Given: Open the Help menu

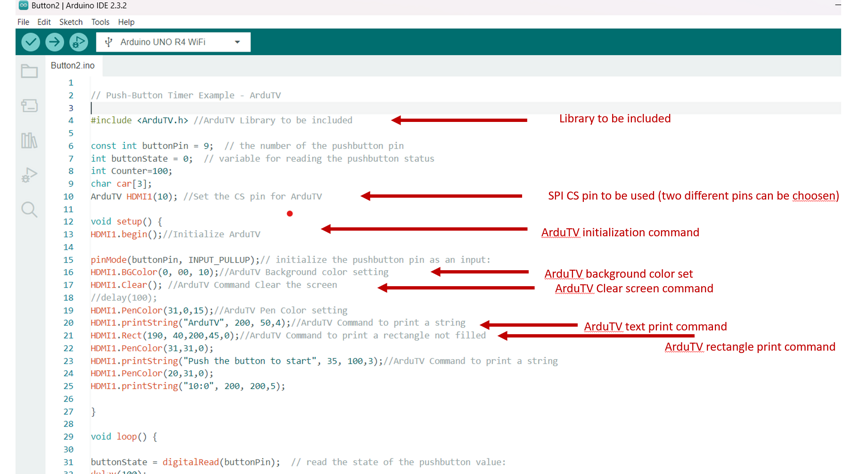Looking at the screenshot, I should [126, 22].
